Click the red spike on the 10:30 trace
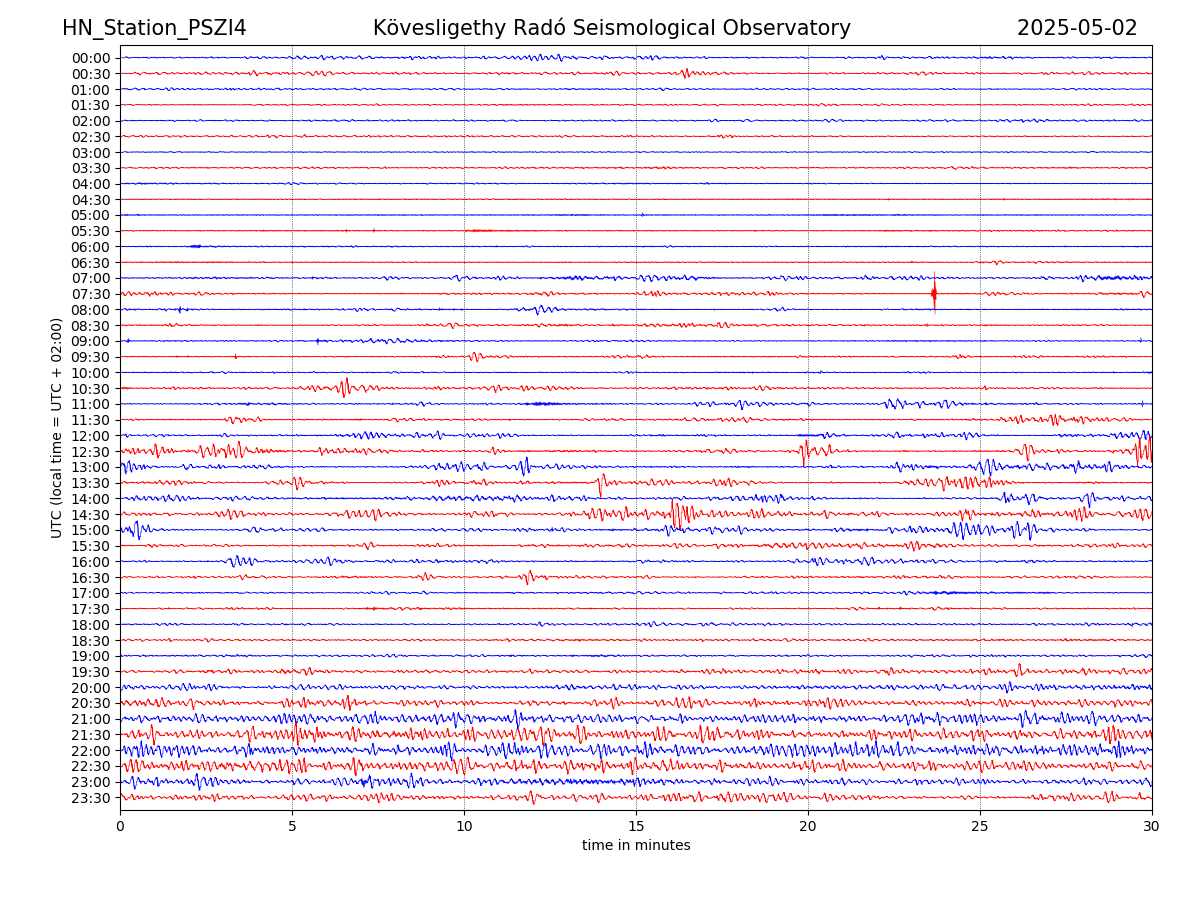The image size is (1200, 900). pyautogui.click(x=345, y=387)
